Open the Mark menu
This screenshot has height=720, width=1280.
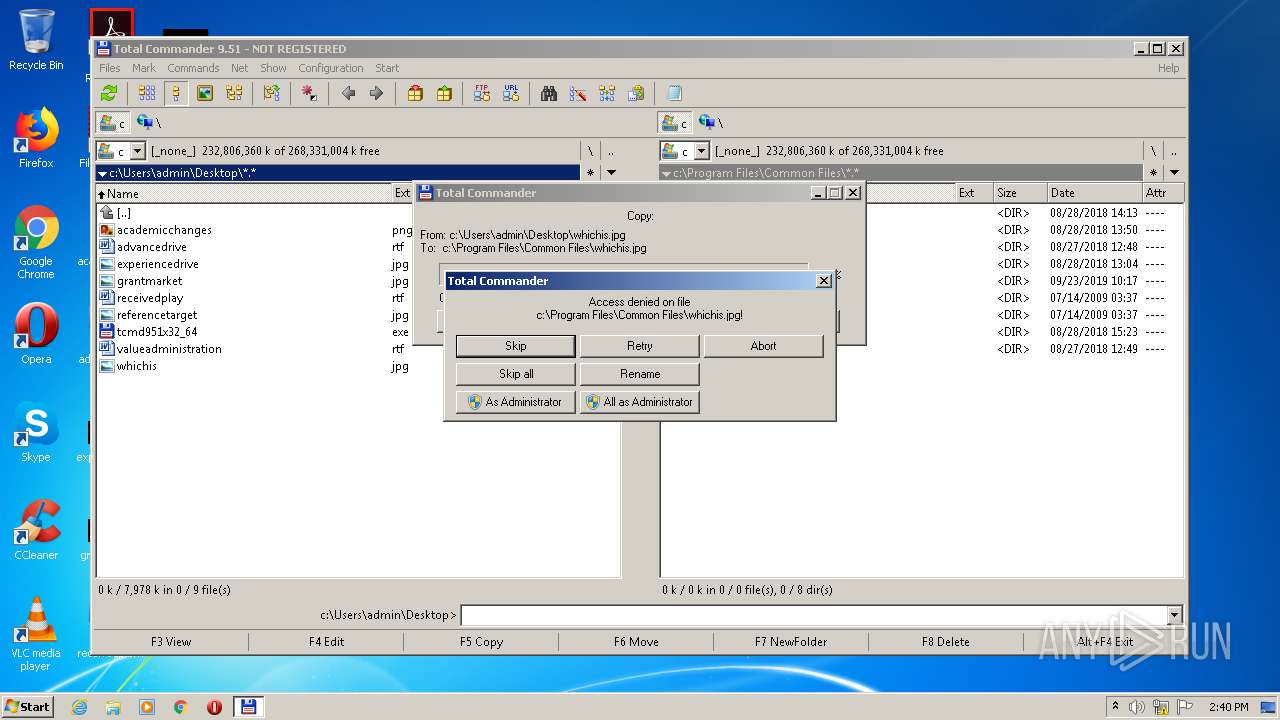[144, 68]
